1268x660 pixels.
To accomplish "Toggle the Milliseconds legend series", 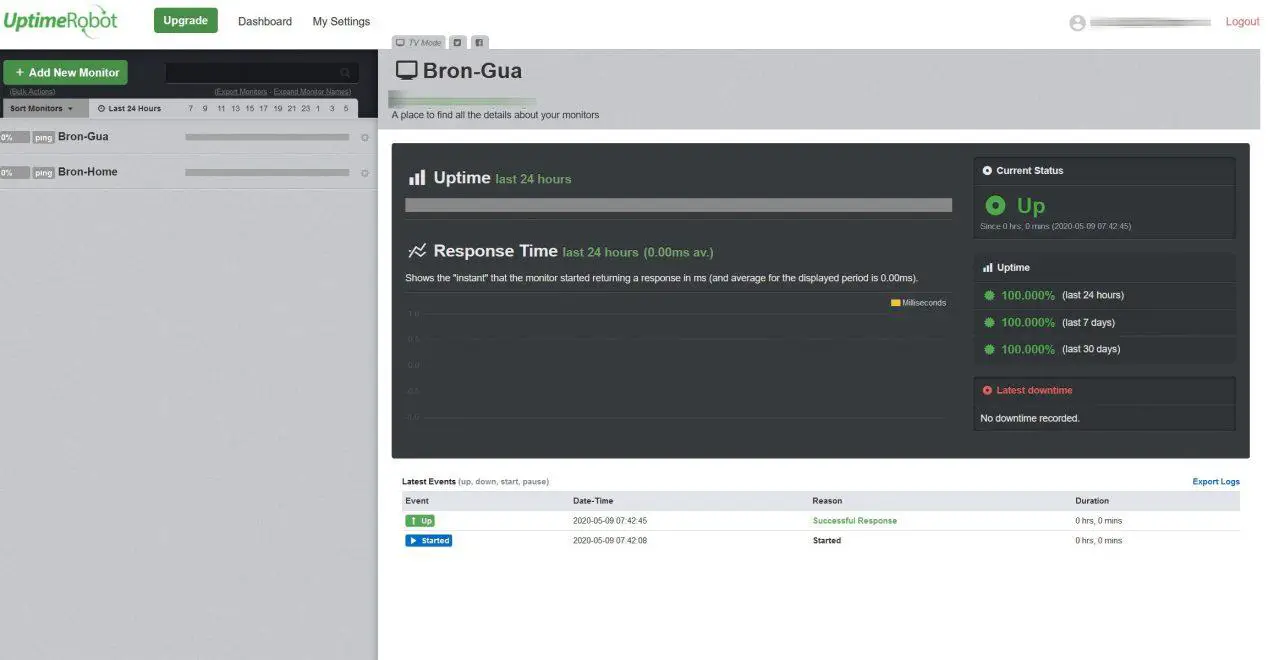I will 918,303.
